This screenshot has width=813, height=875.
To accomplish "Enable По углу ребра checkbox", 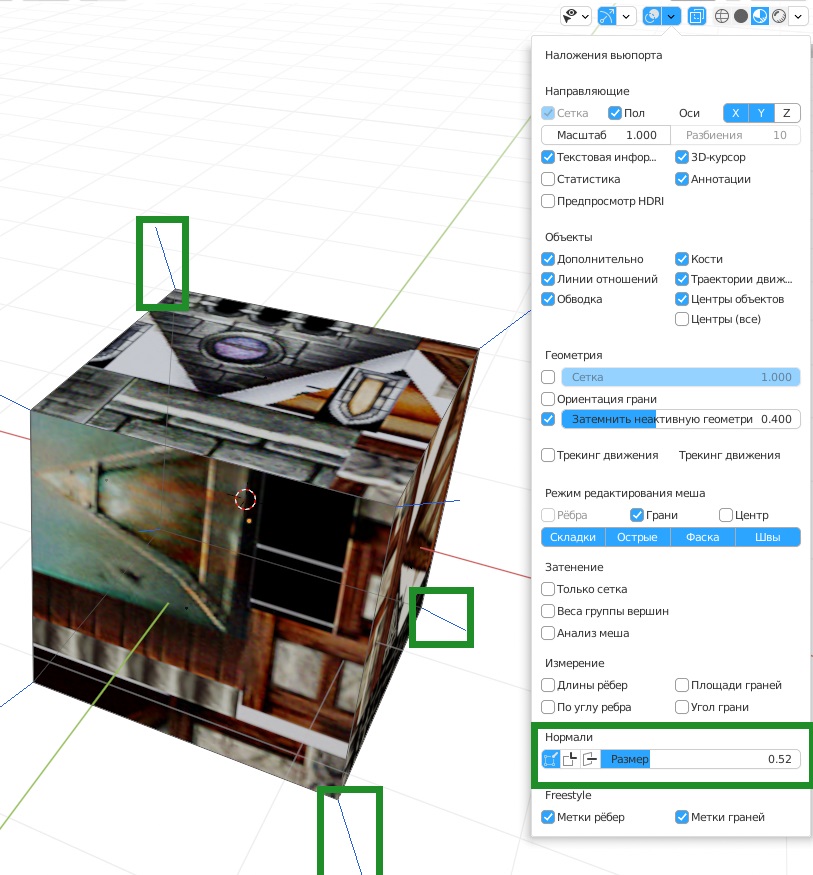I will pos(548,707).
